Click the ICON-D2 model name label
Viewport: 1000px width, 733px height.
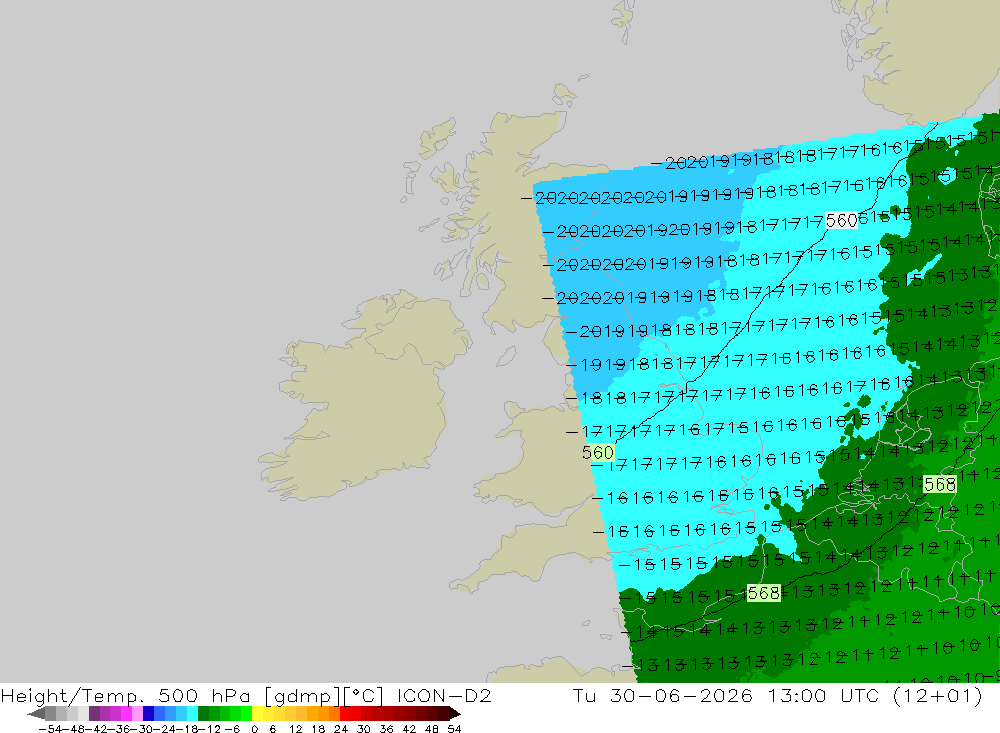(444, 695)
